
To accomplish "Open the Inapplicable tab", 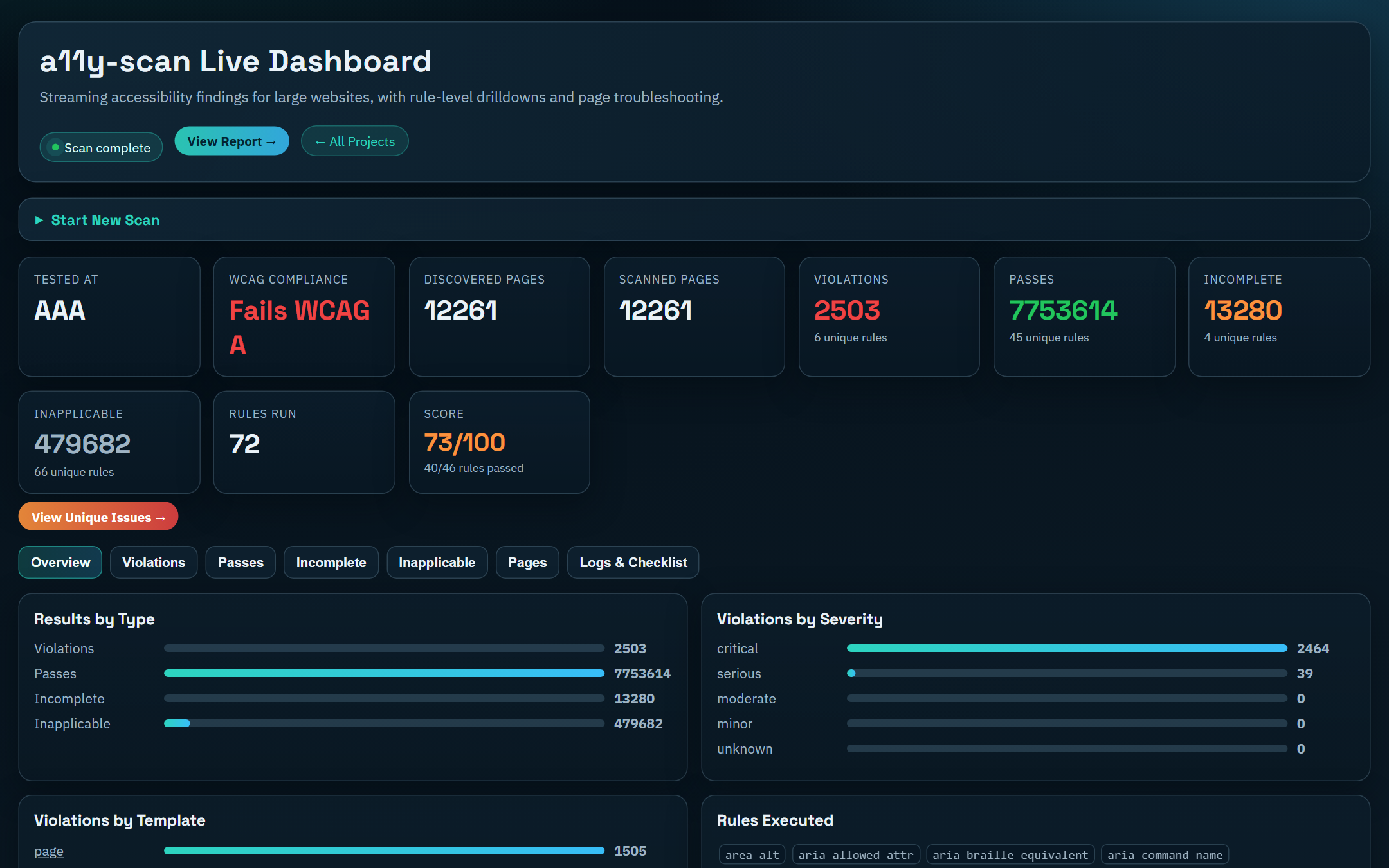I will pyautogui.click(x=437, y=563).
